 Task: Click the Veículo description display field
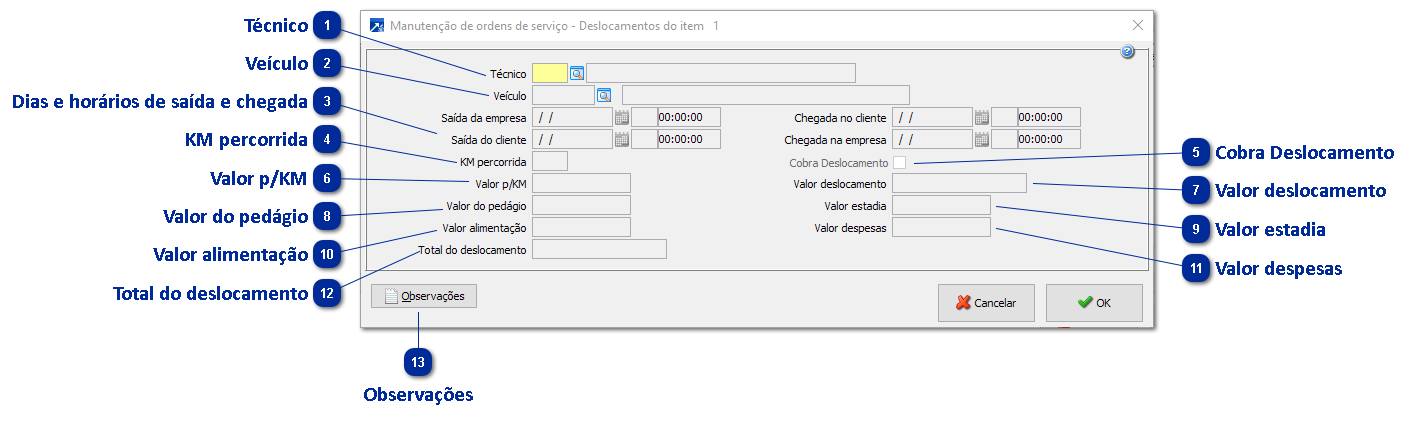tap(766, 95)
